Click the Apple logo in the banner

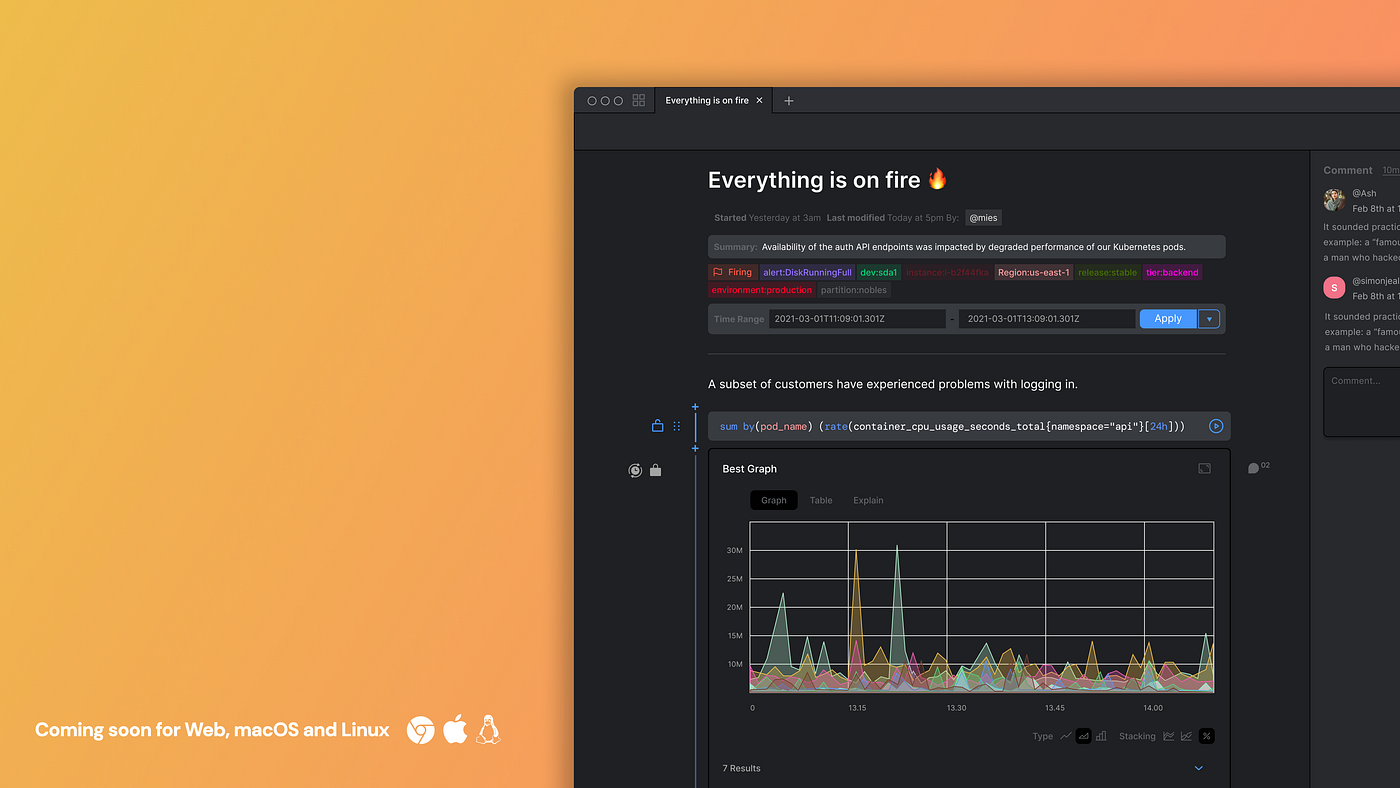coord(455,730)
